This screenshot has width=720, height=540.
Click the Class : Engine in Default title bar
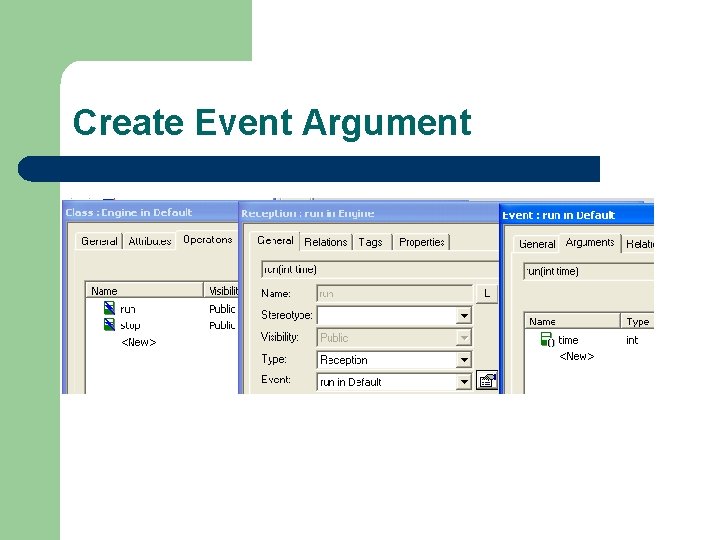point(150,213)
